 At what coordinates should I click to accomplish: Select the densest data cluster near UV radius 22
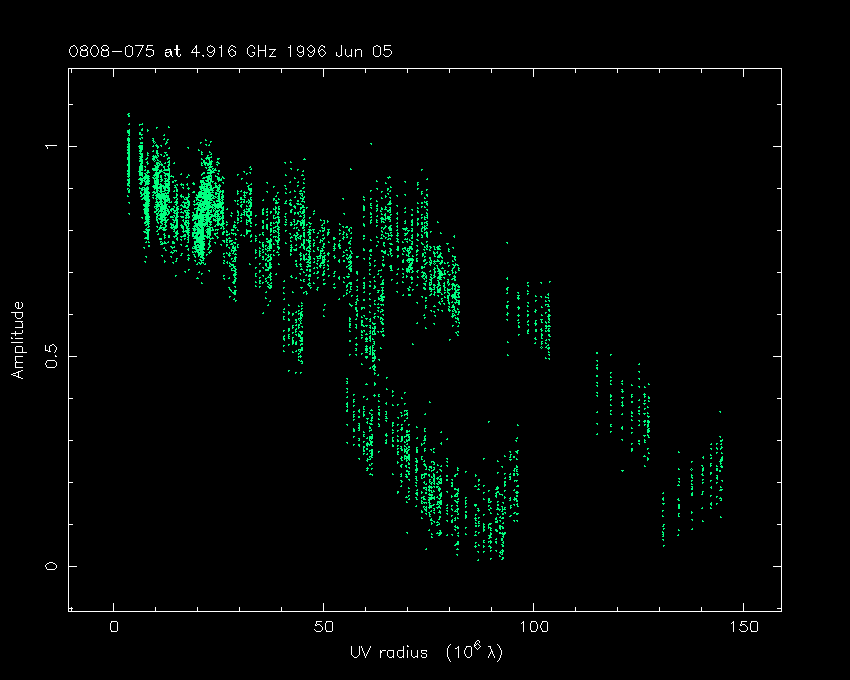(x=207, y=200)
